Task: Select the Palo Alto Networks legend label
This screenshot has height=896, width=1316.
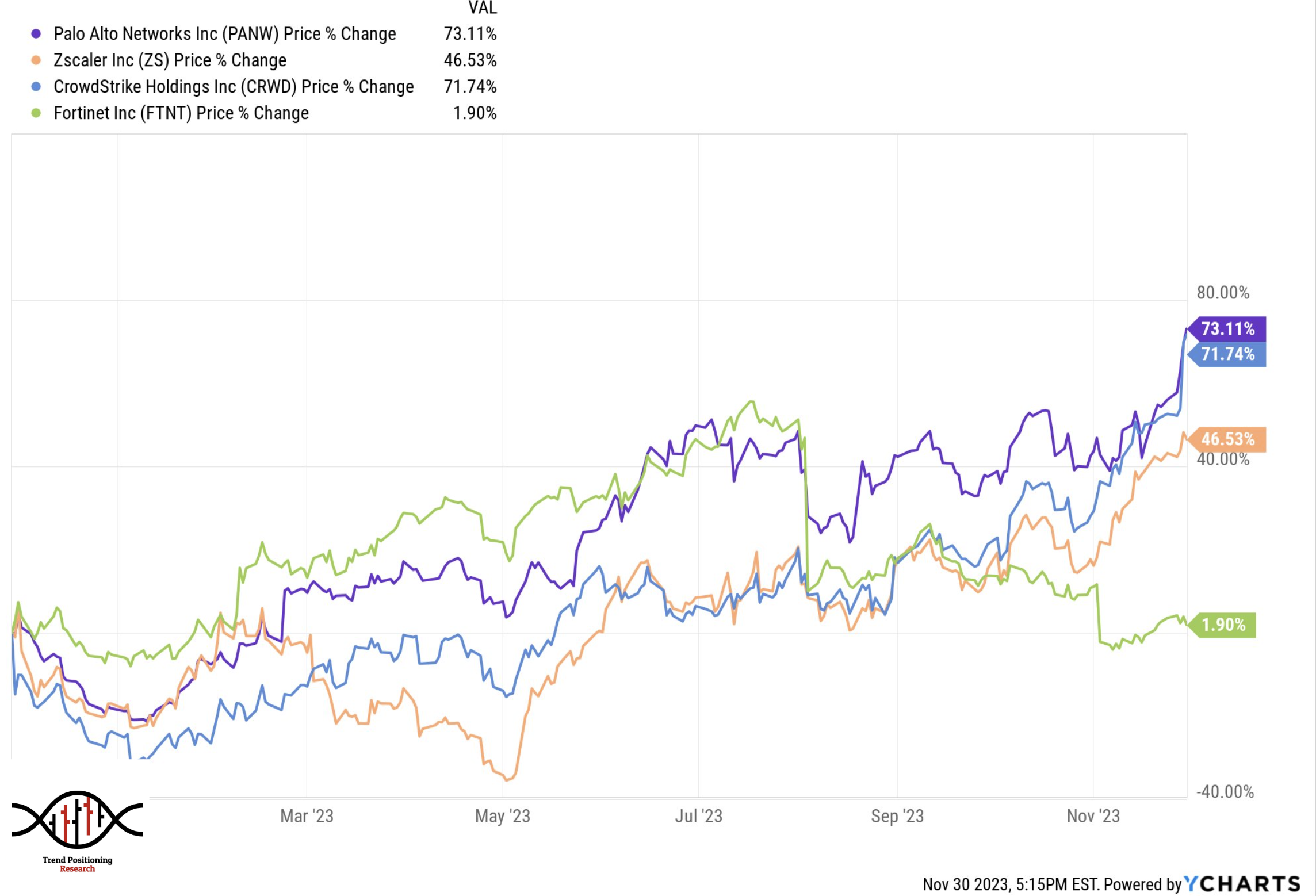Action: click(x=224, y=34)
